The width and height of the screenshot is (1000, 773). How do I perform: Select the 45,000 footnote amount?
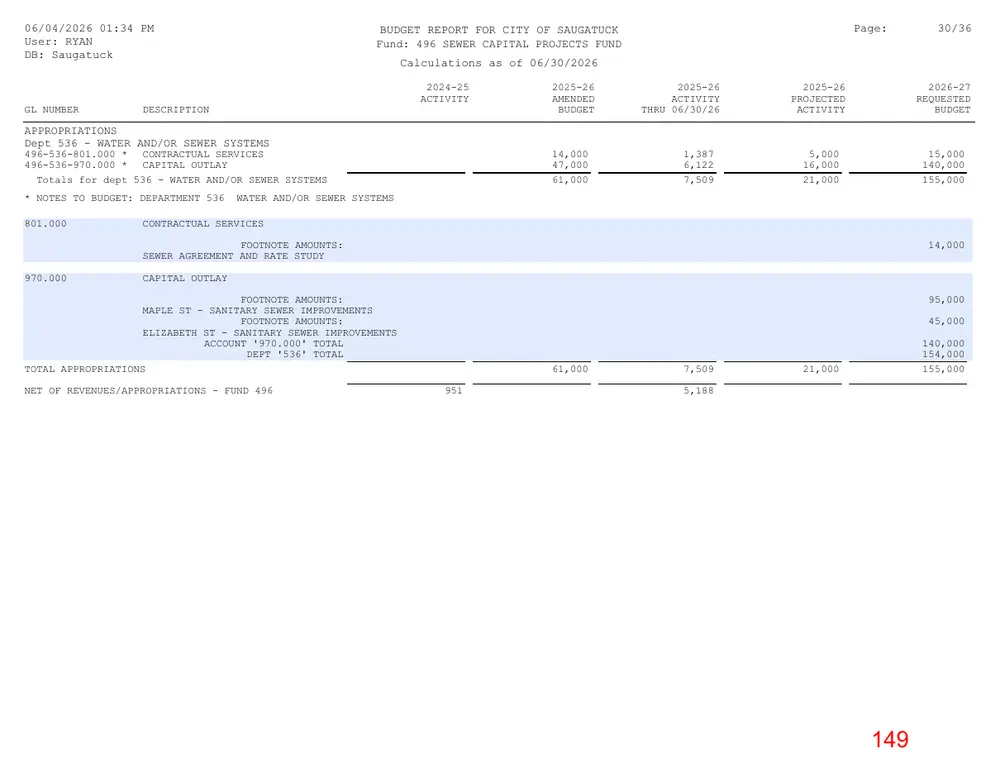click(x=946, y=321)
